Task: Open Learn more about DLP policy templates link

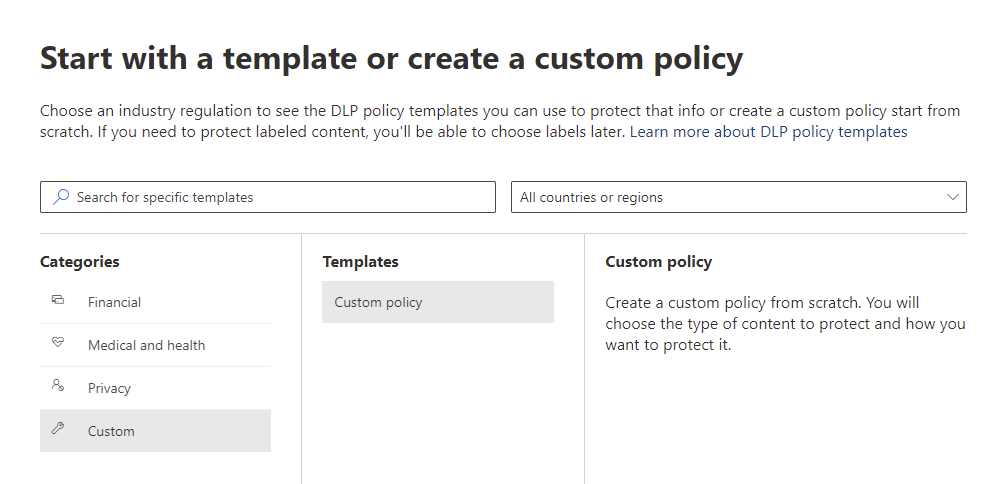Action: point(768,132)
